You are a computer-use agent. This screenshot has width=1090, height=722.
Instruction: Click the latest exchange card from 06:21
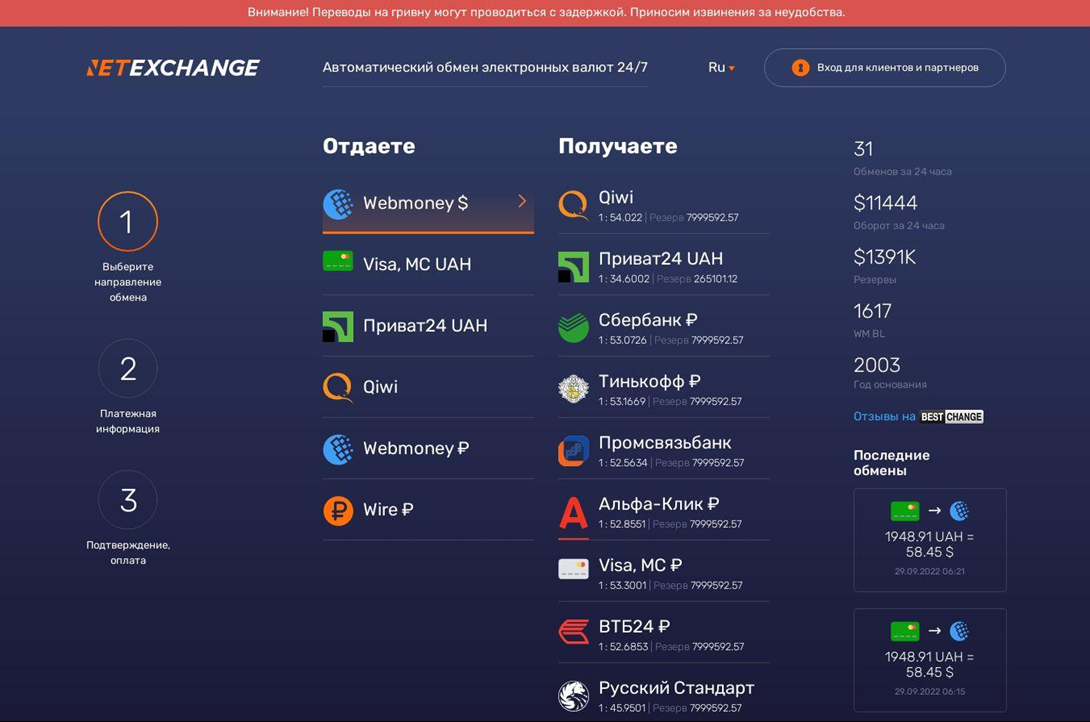929,540
